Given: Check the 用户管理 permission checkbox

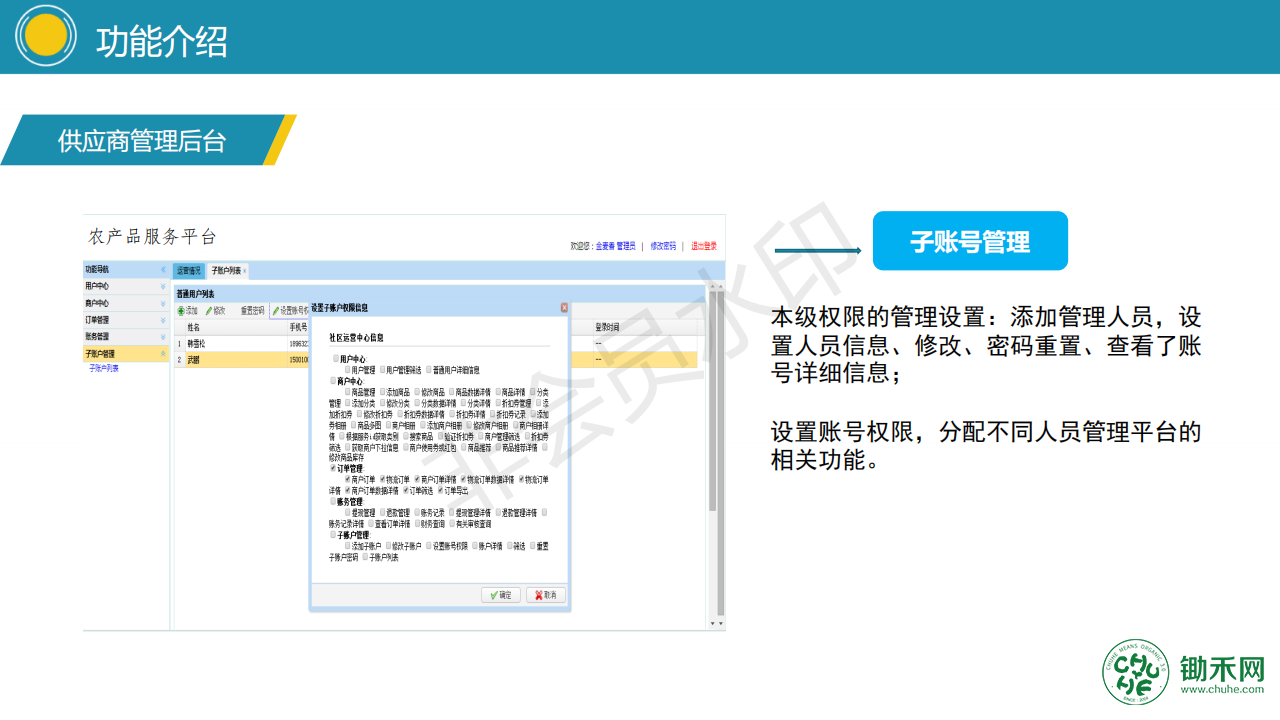Looking at the screenshot, I should [x=347, y=370].
